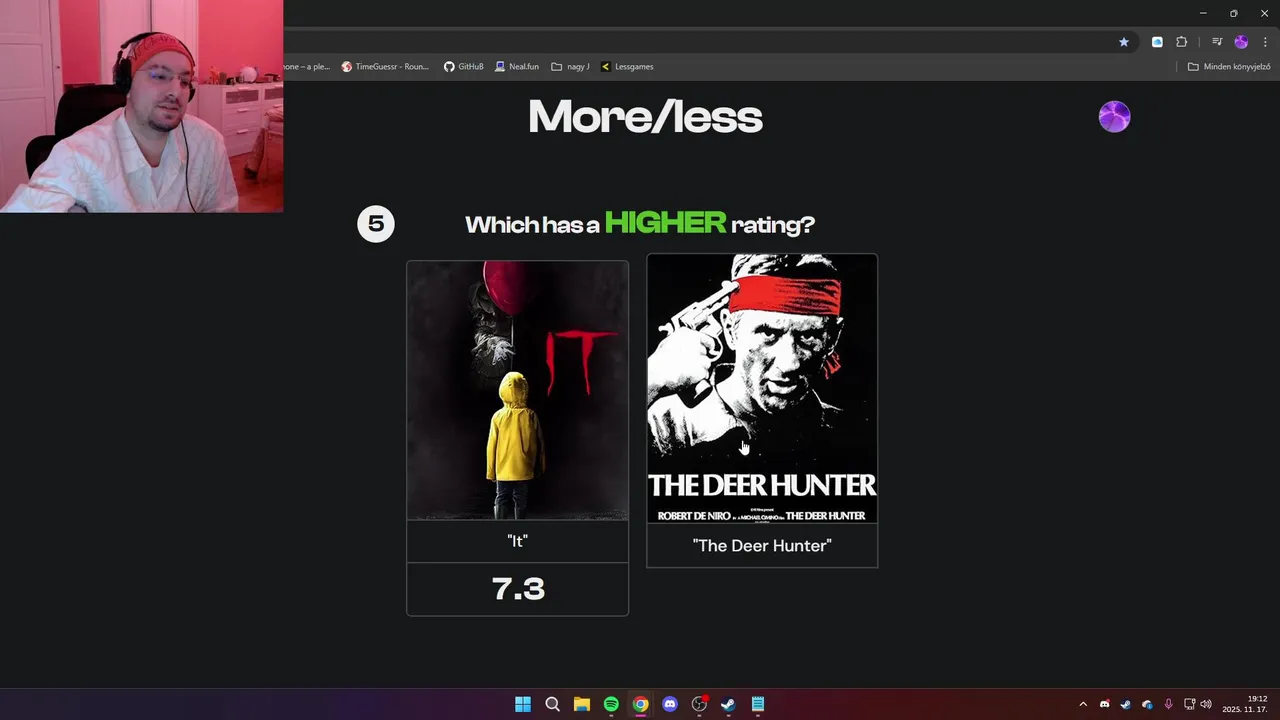
Task: Open the TimeGuessr bookmark
Action: coord(385,67)
